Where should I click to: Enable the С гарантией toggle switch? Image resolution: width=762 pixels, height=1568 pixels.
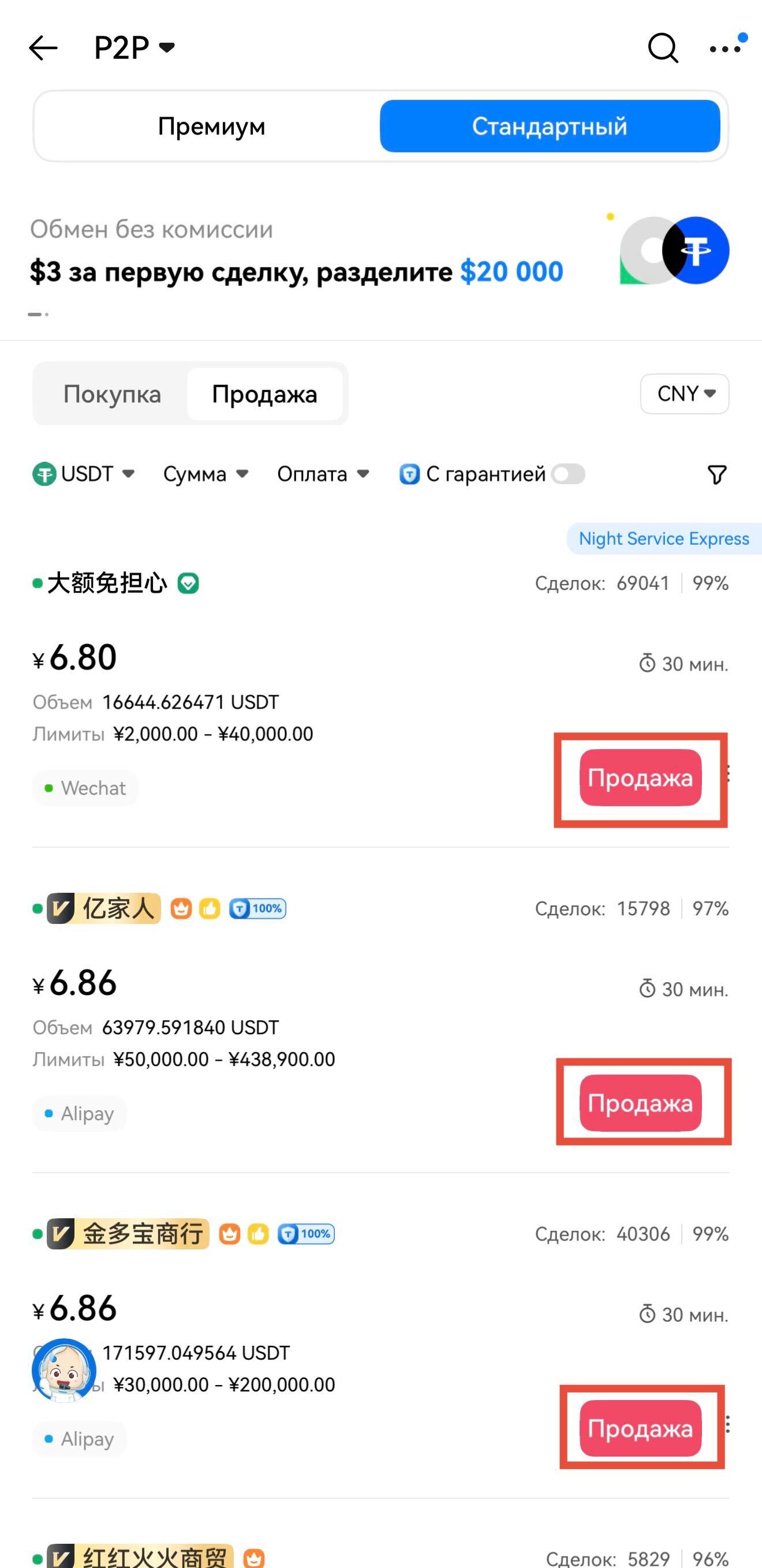[567, 474]
